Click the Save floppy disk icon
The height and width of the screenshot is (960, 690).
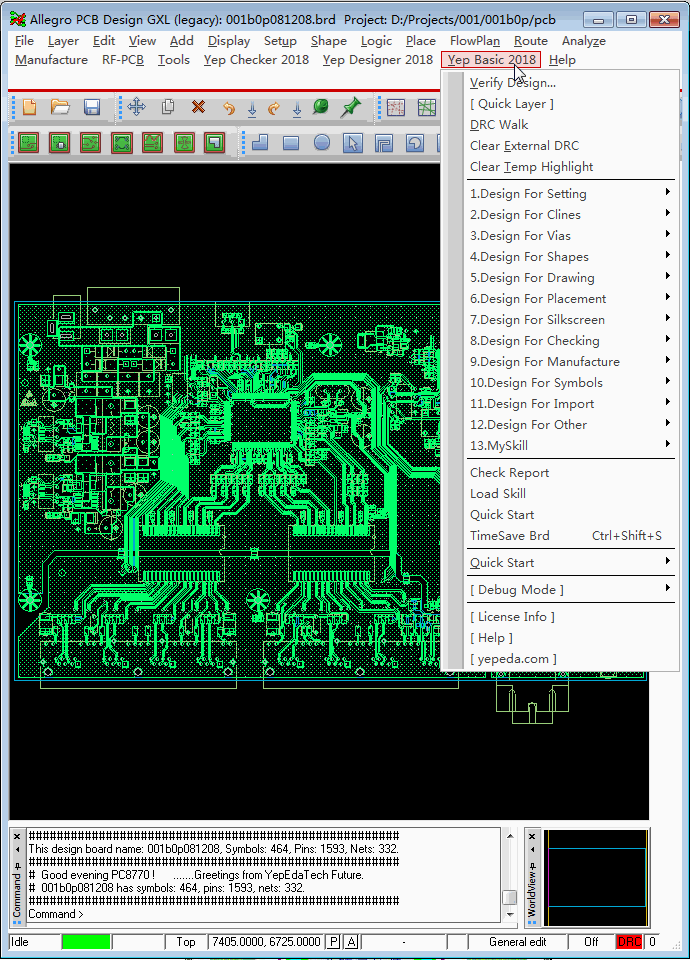[x=92, y=108]
